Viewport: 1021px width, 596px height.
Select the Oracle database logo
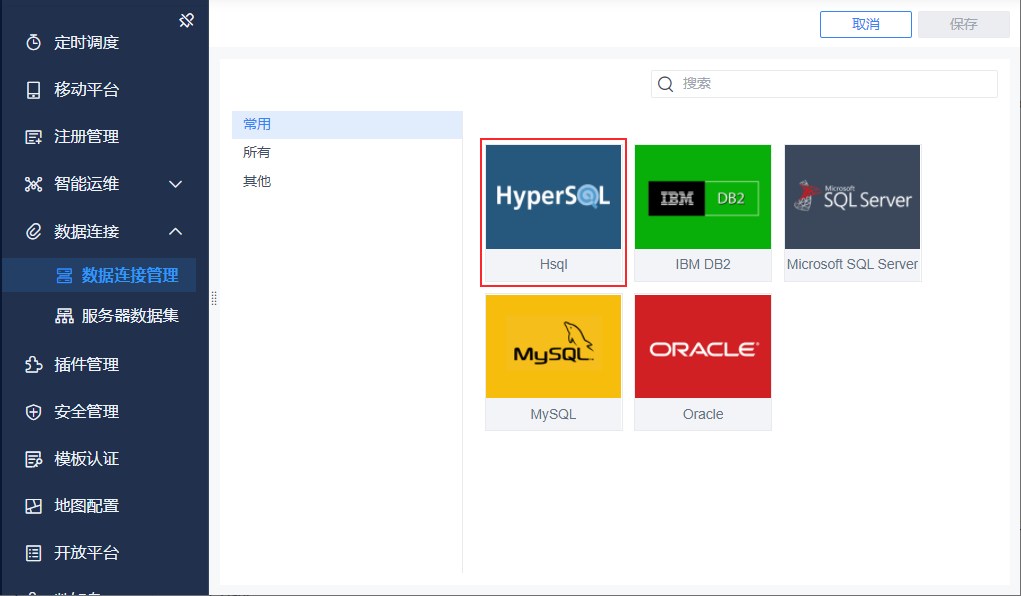703,347
